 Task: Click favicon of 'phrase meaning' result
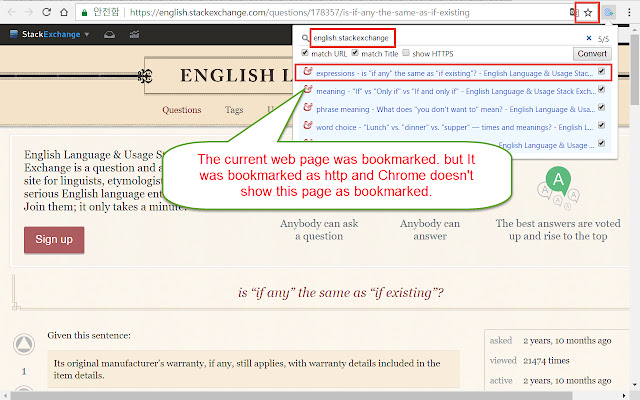click(x=308, y=108)
